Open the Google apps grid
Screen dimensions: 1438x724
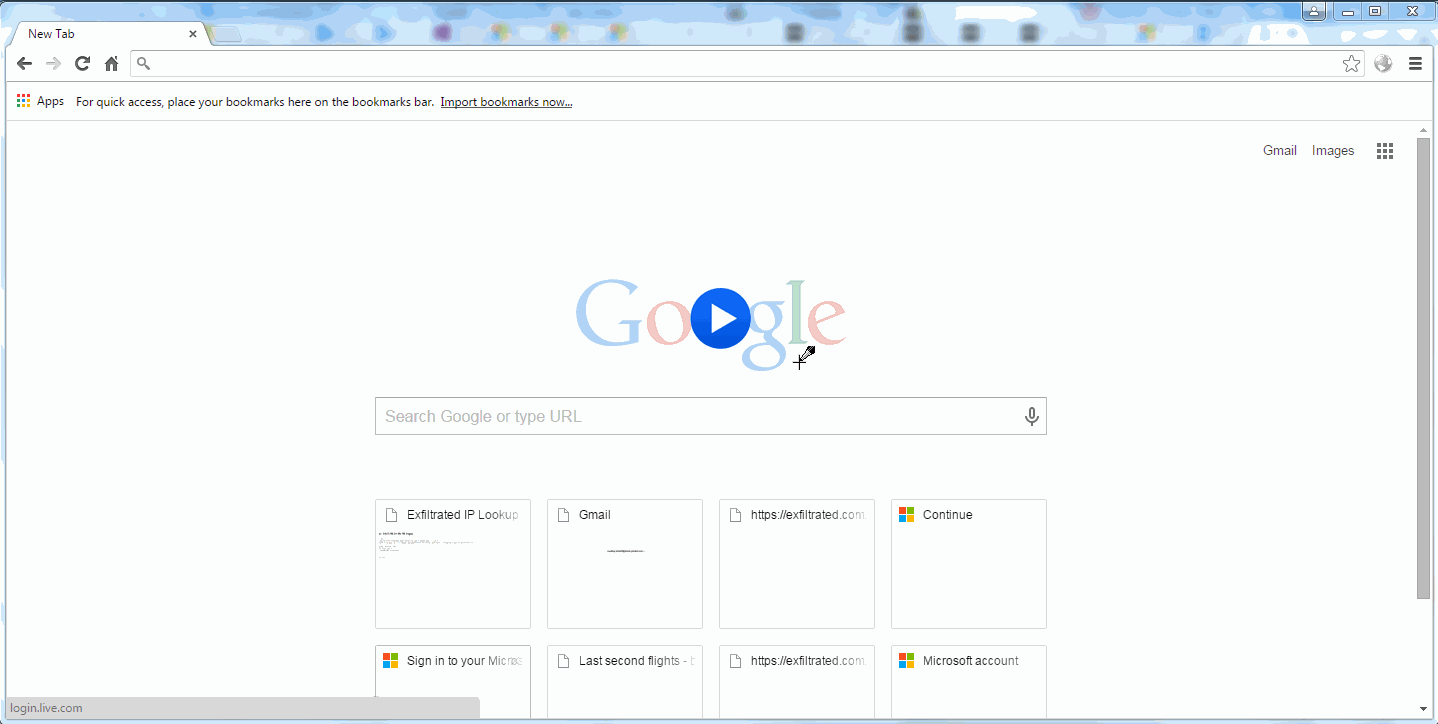coord(1384,151)
